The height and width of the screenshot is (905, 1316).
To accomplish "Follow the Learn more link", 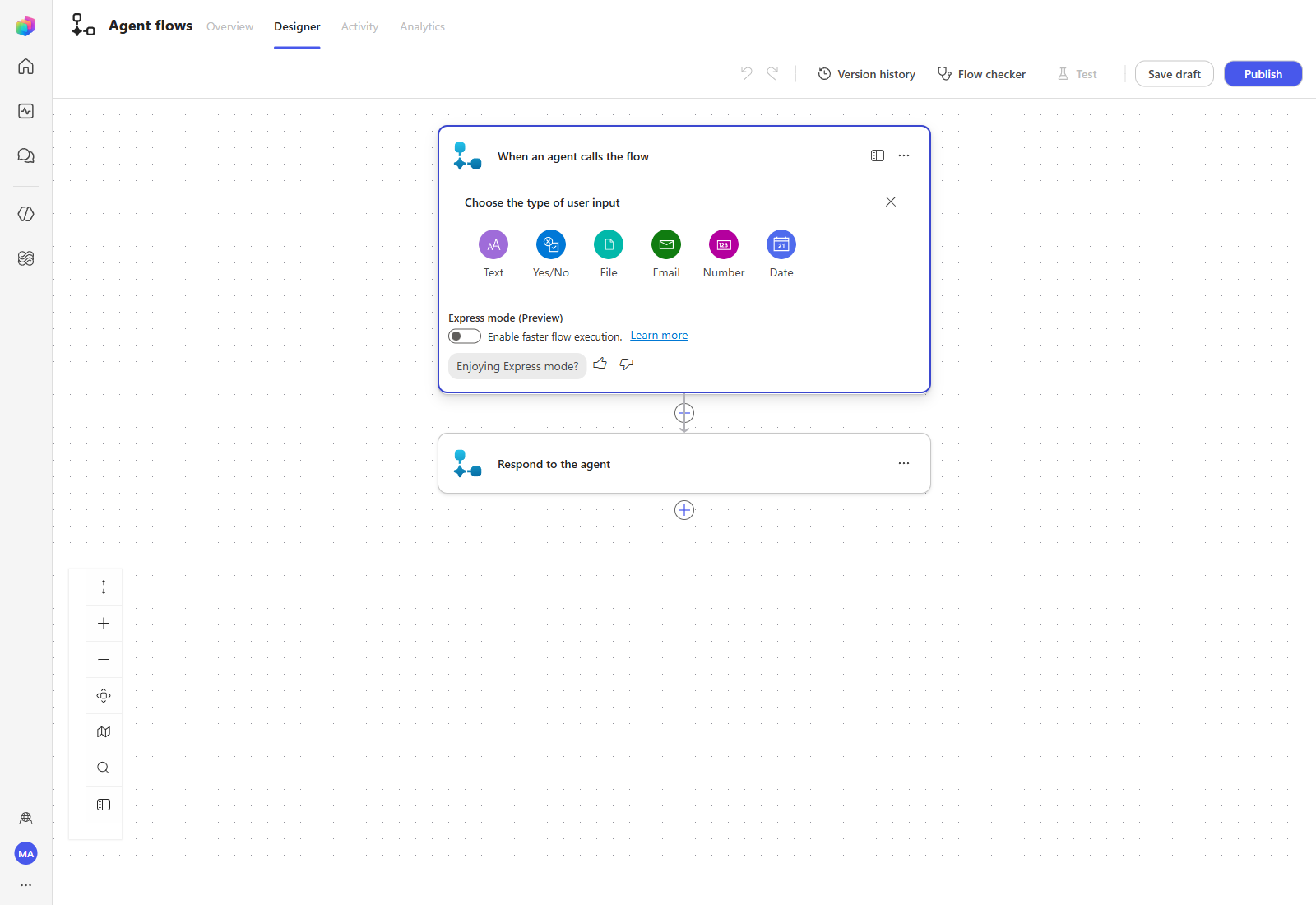I will pos(659,336).
